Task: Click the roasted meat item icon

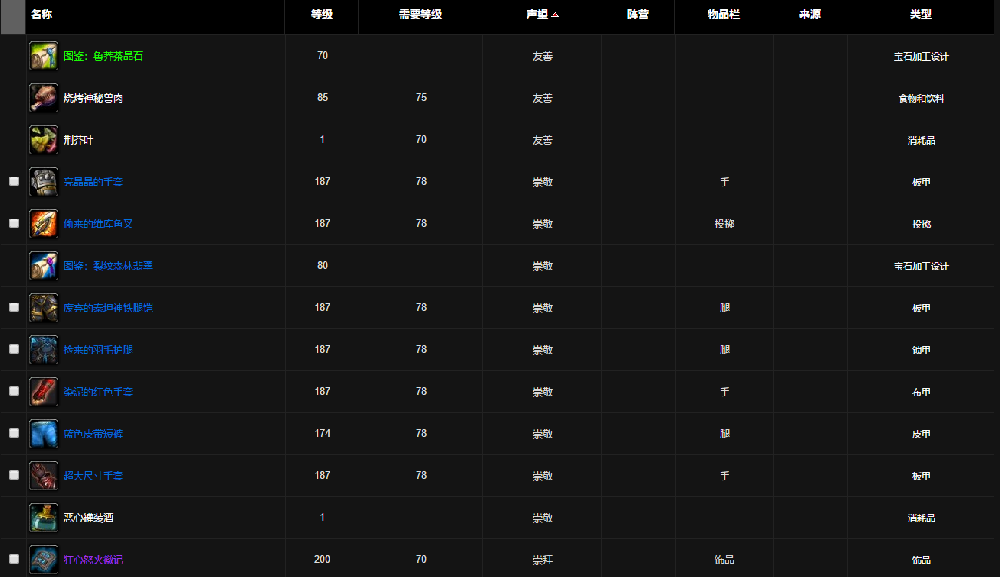Action: (x=43, y=98)
